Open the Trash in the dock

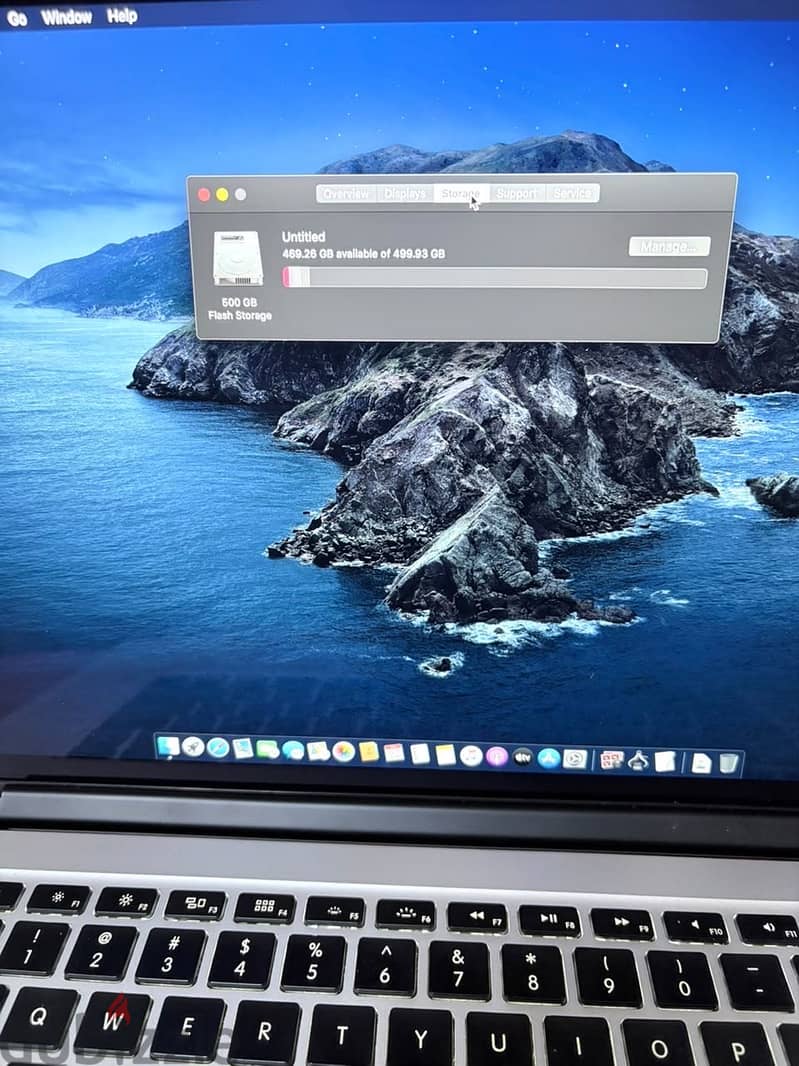pos(729,763)
